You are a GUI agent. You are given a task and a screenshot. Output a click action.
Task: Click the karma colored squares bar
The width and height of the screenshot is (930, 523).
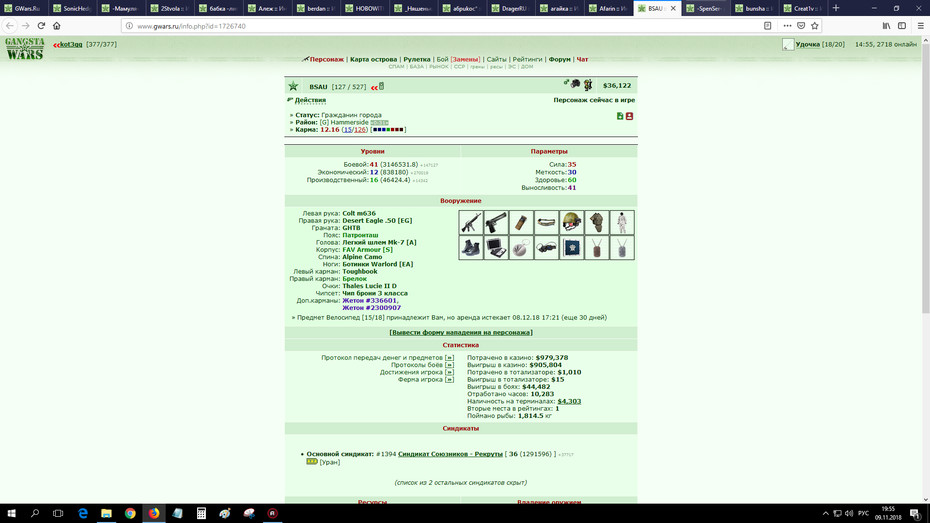tap(388, 129)
